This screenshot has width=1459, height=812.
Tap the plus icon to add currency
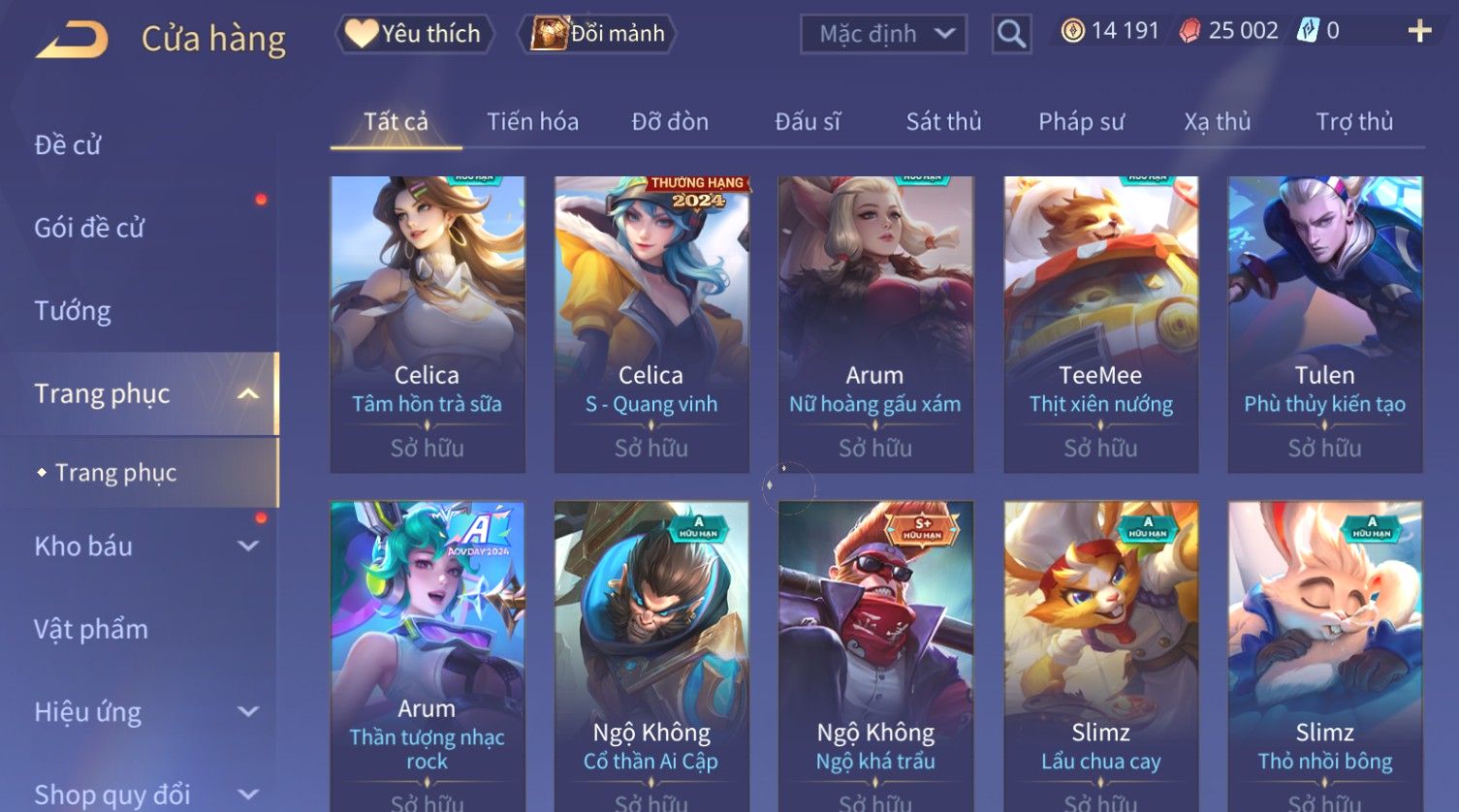pos(1419,32)
